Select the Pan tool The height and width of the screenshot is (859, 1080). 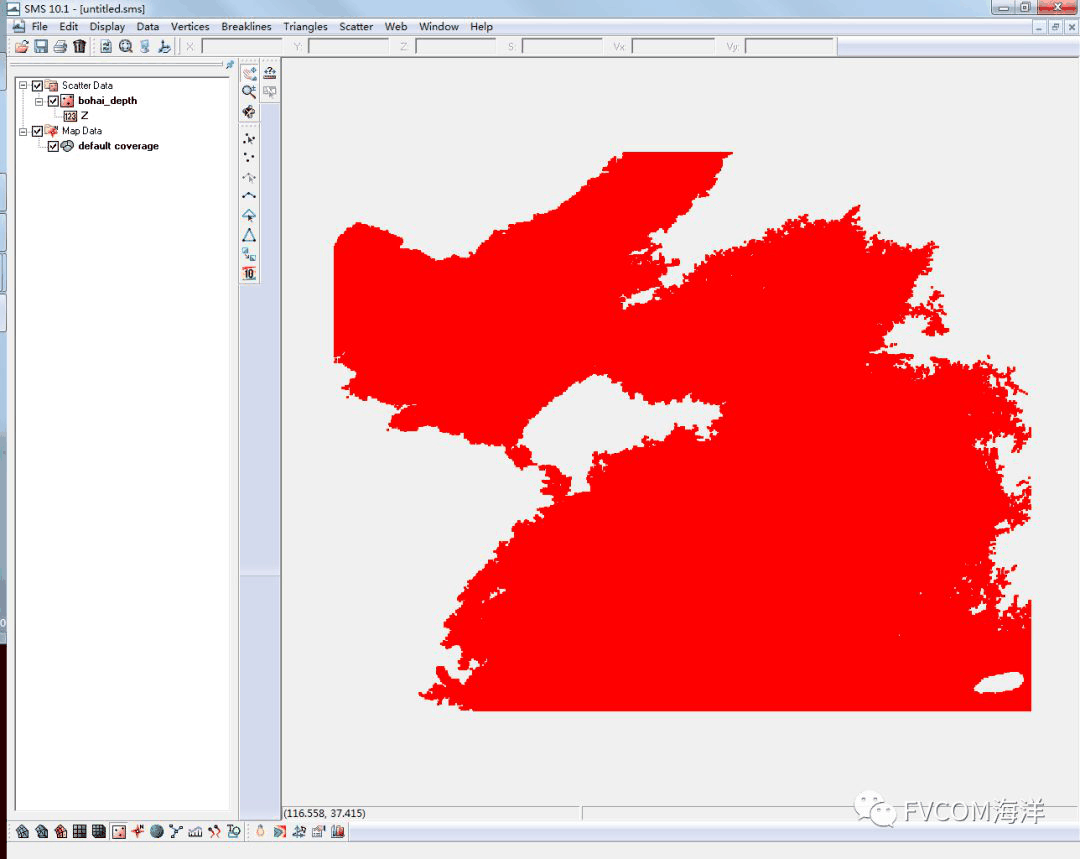tap(249, 72)
